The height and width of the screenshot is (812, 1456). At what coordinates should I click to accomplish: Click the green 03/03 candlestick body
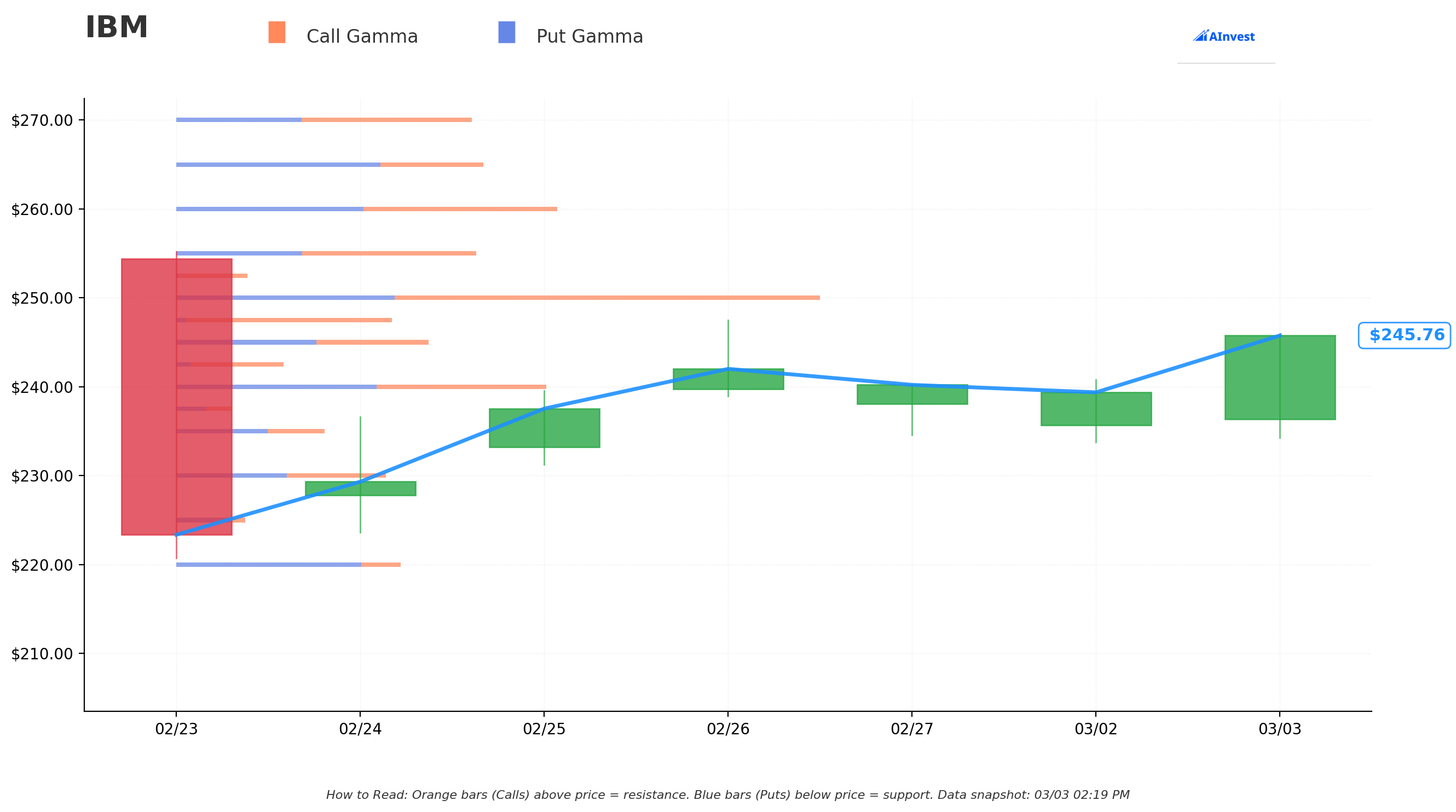click(x=1280, y=378)
